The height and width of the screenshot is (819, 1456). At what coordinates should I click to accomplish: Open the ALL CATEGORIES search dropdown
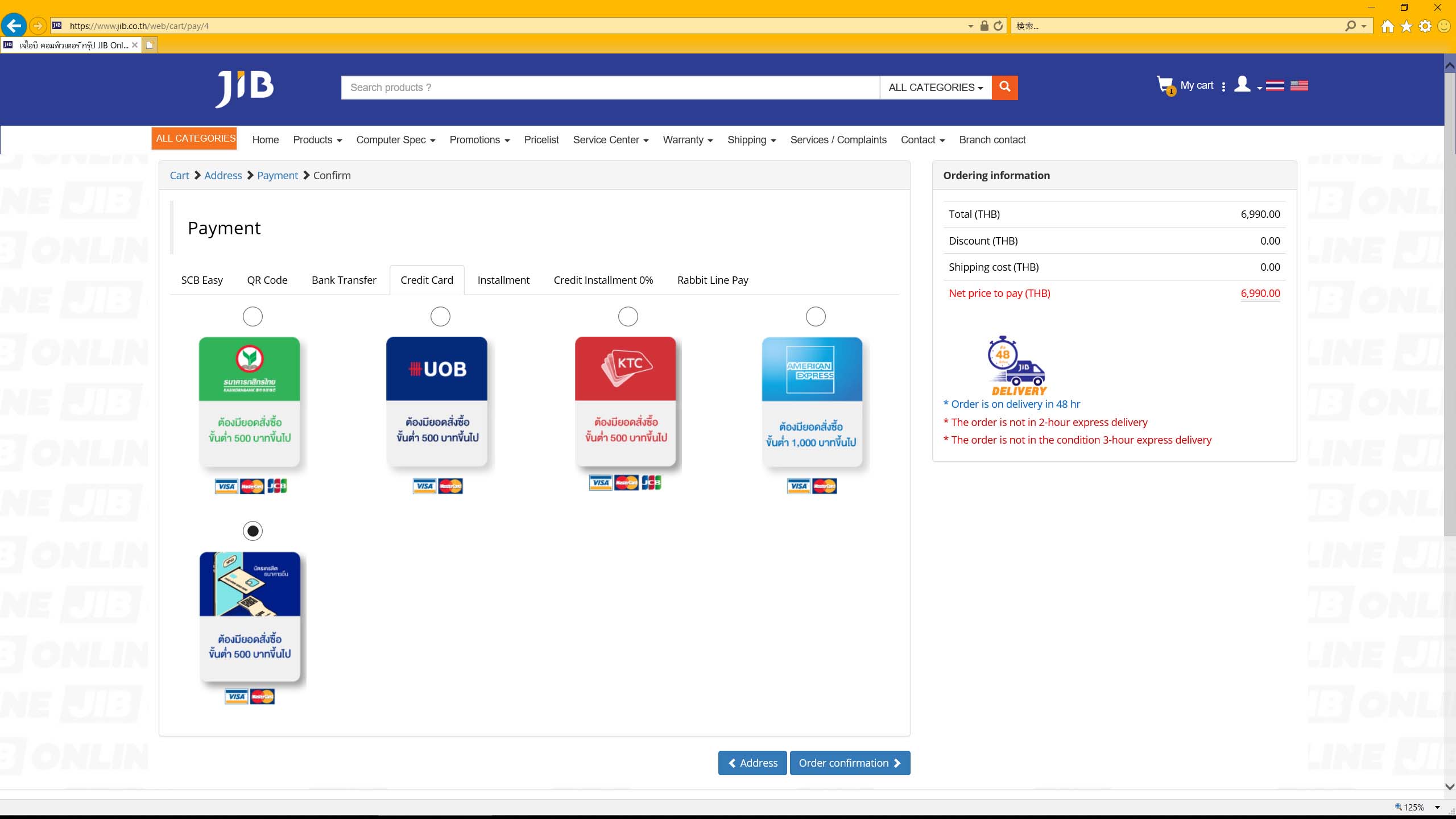click(x=936, y=88)
